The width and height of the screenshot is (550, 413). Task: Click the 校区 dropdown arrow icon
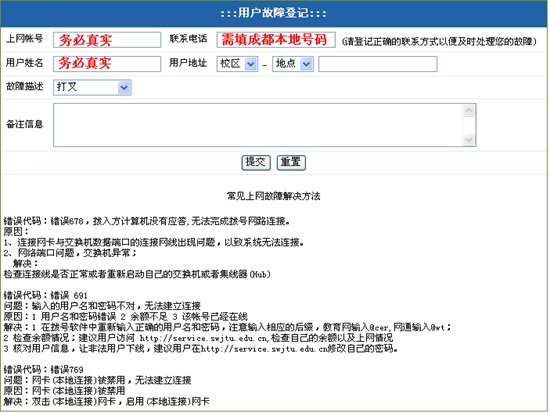(251, 64)
